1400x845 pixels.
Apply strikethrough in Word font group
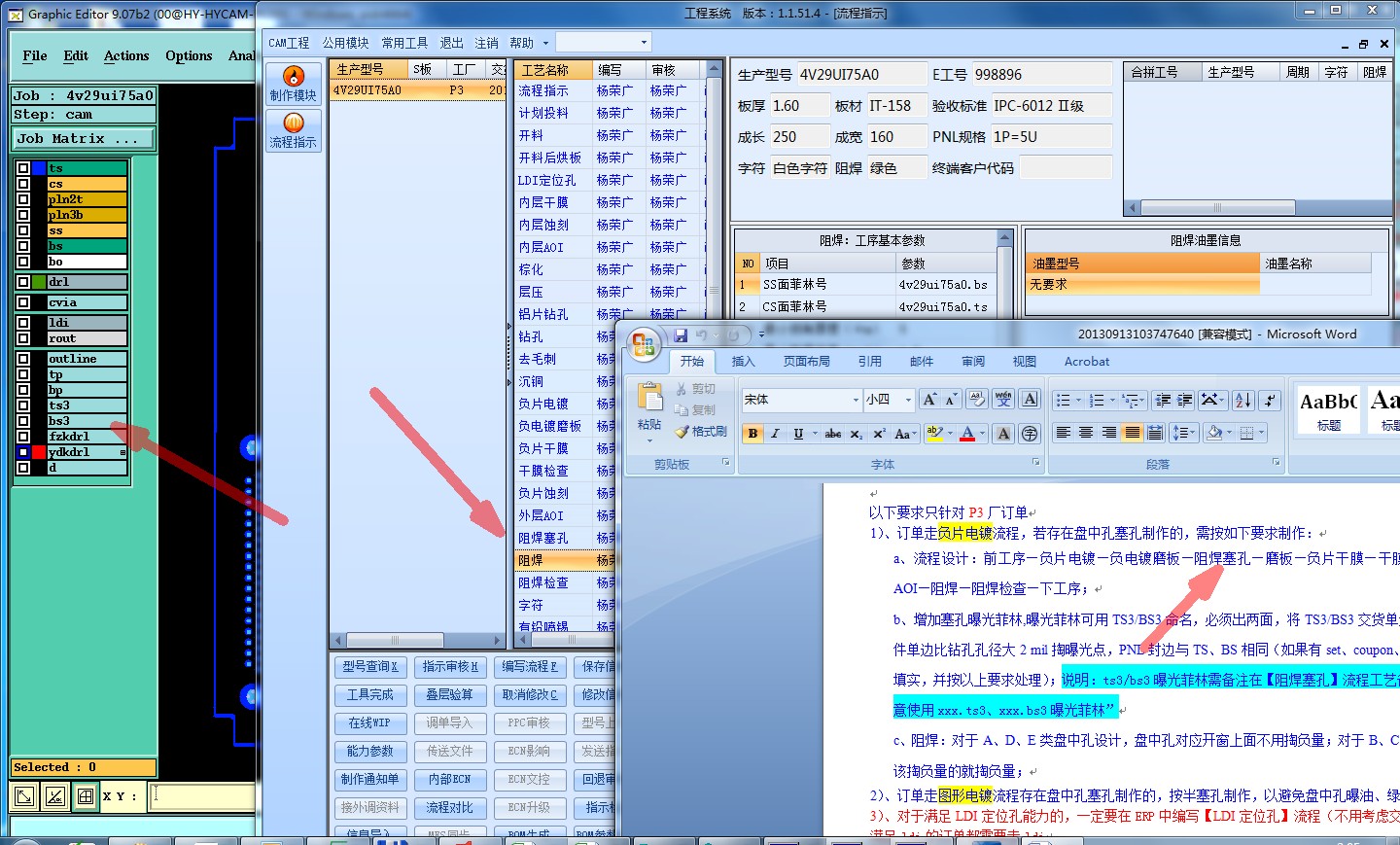833,434
